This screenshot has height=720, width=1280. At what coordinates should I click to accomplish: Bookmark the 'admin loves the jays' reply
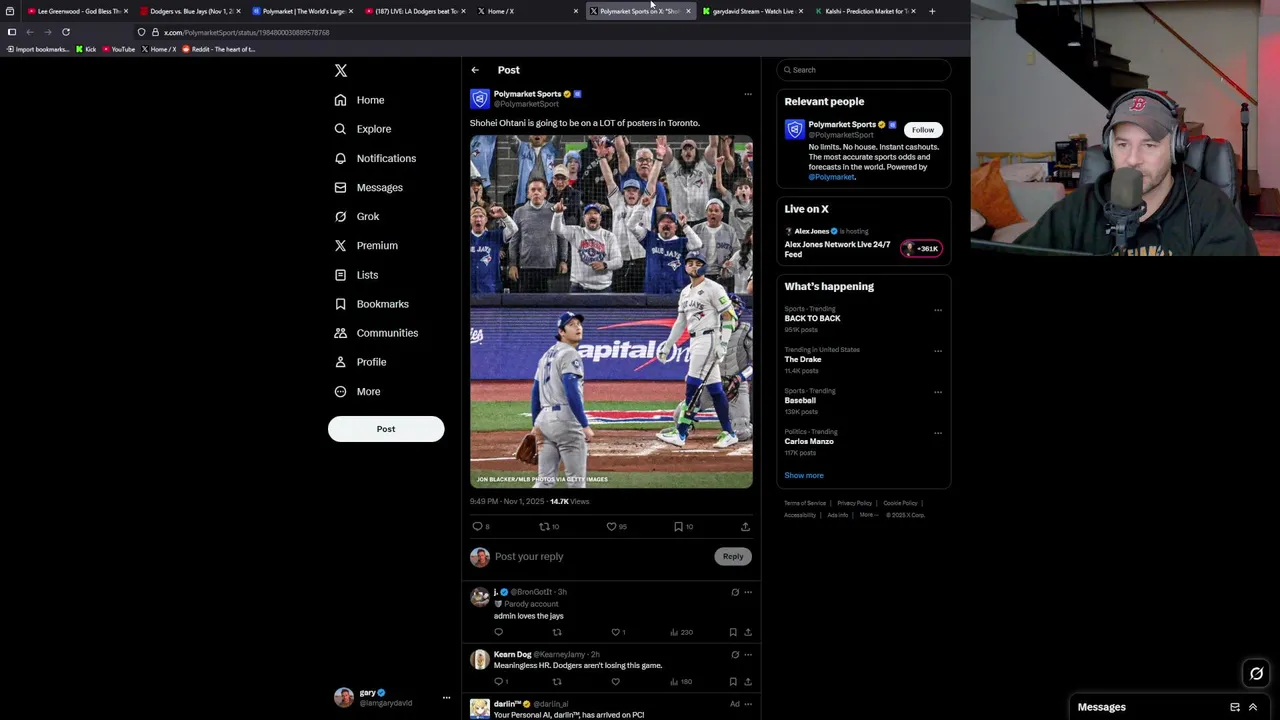tap(733, 632)
